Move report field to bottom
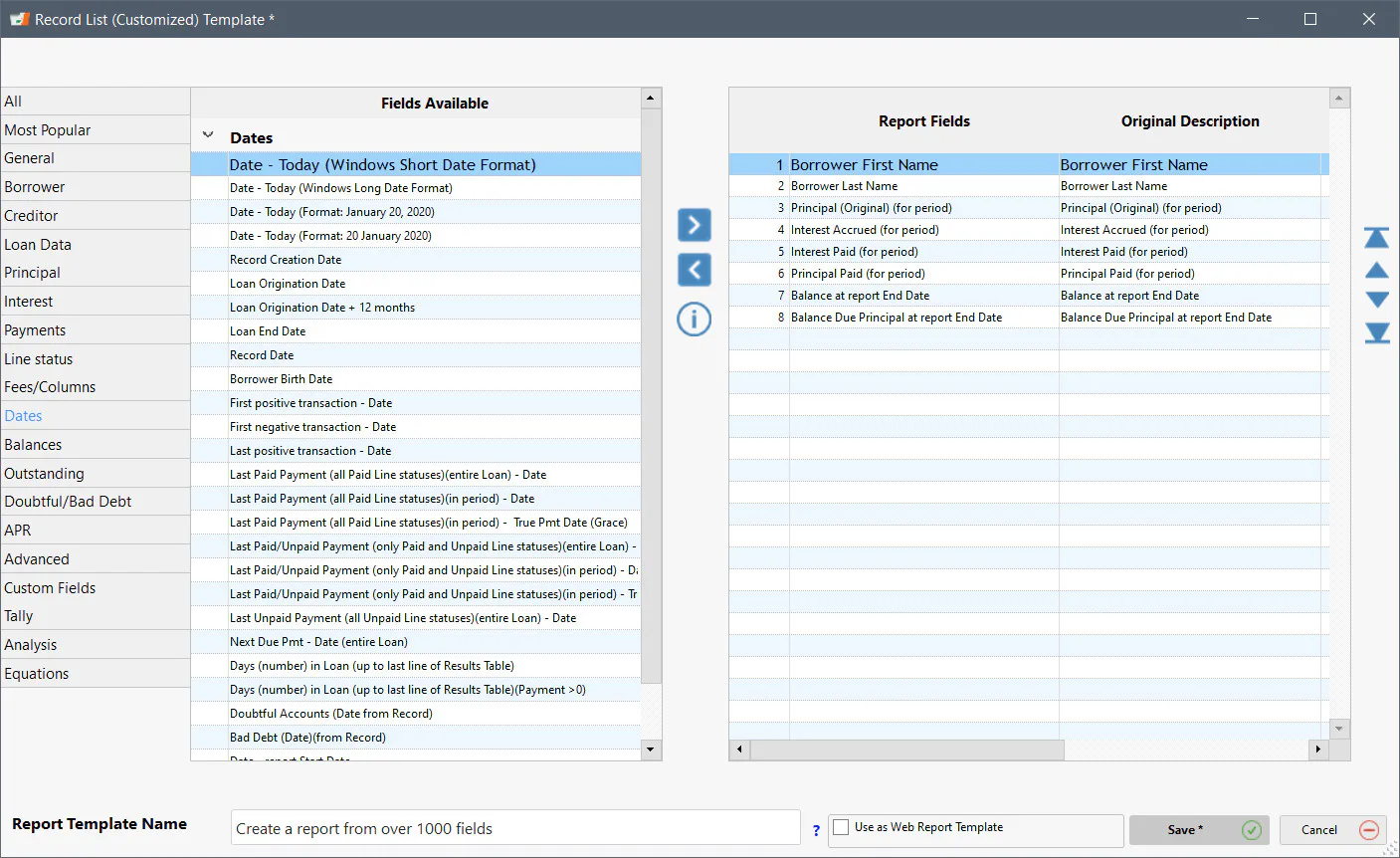The image size is (1400, 858). [x=1377, y=332]
